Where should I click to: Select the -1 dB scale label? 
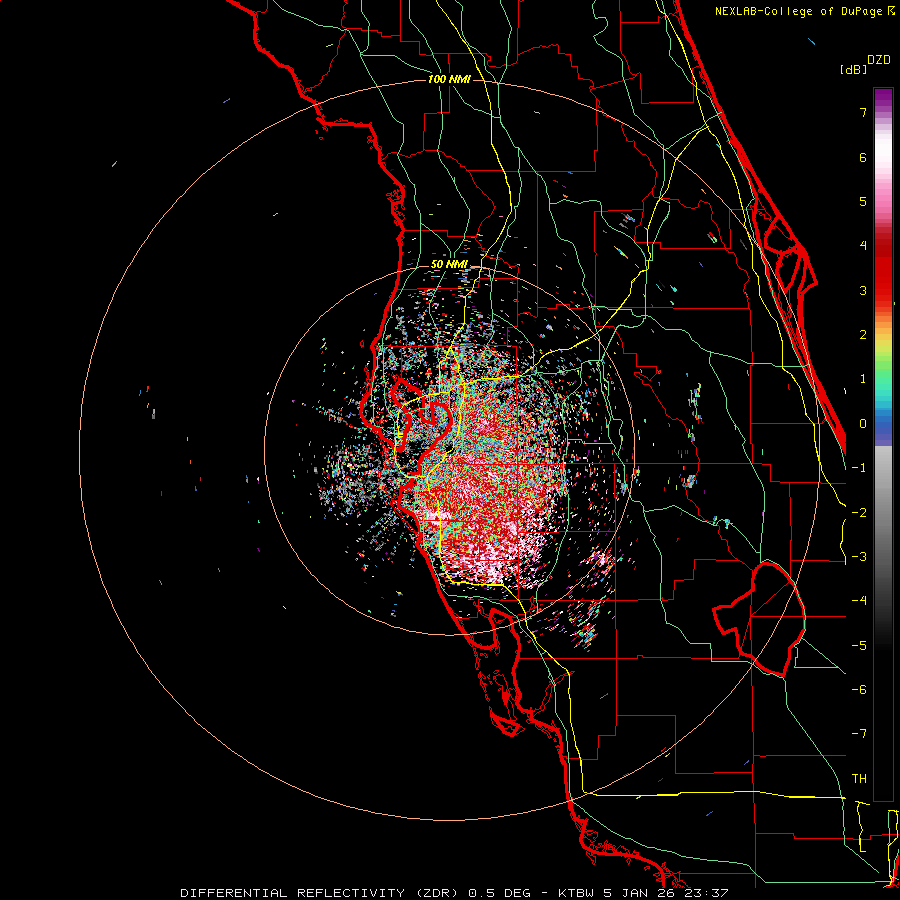[x=859, y=468]
